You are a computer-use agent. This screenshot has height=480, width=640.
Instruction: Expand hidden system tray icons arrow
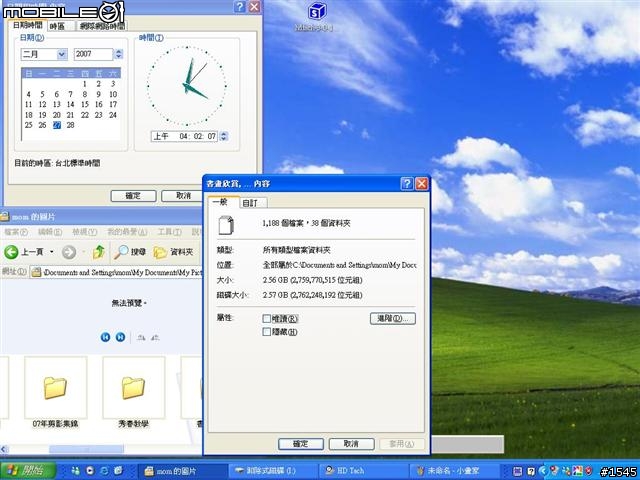542,471
